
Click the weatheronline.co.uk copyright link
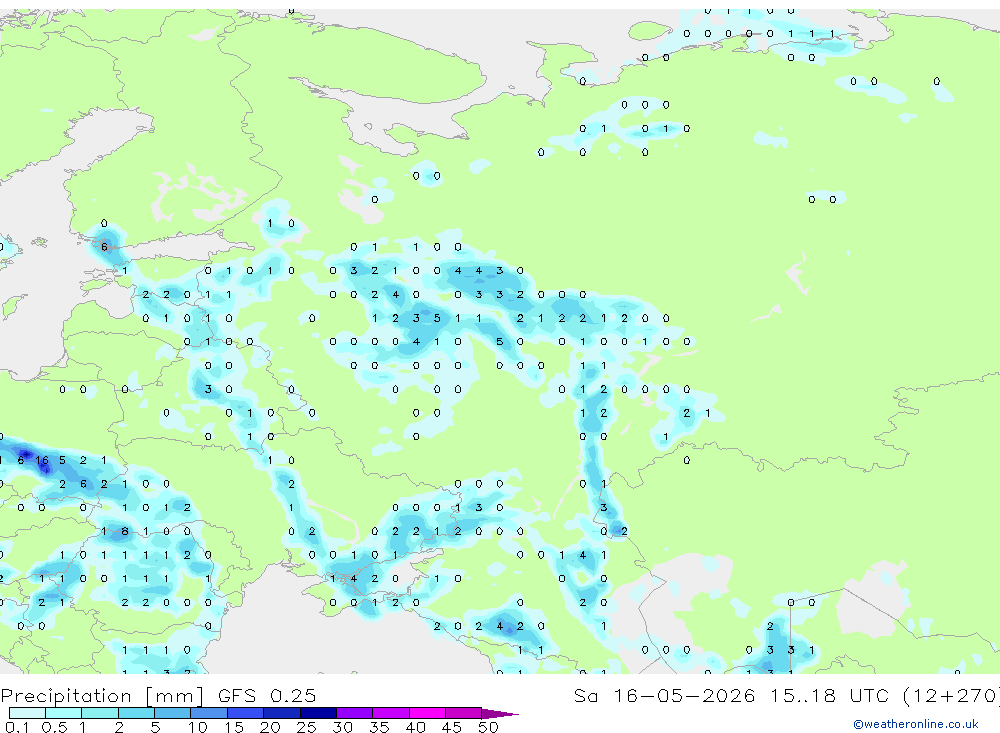916,724
